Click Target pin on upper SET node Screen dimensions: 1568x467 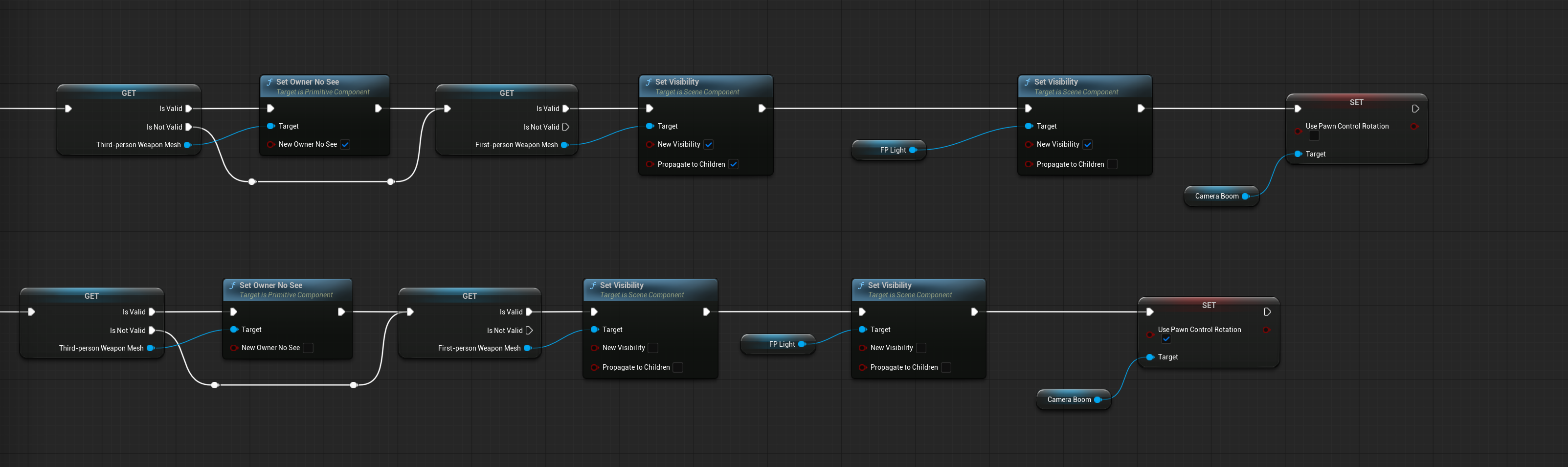point(1299,154)
